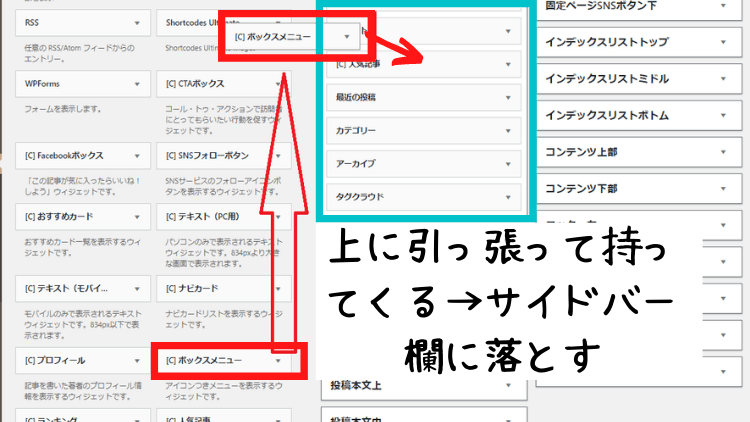The width and height of the screenshot is (750, 422).
Task: Expand the [C] おすすめカード widget arrow
Action: point(136,217)
